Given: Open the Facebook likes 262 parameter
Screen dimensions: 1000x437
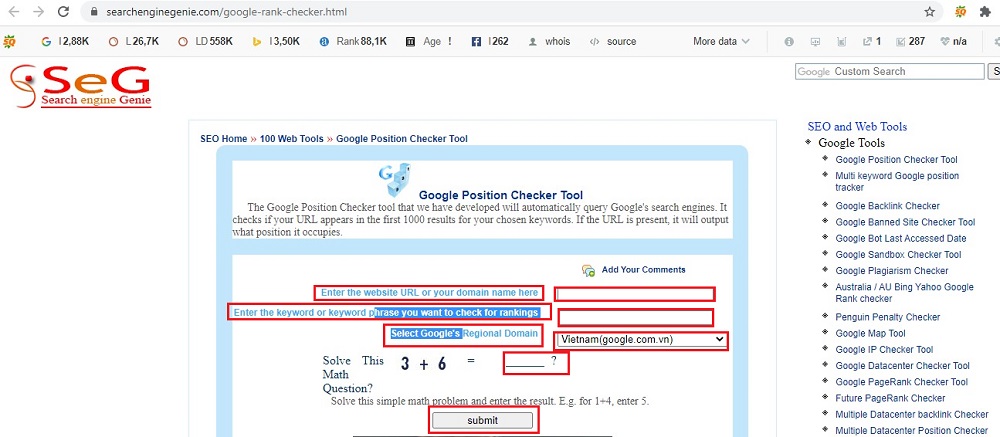Looking at the screenshot, I should (x=490, y=41).
